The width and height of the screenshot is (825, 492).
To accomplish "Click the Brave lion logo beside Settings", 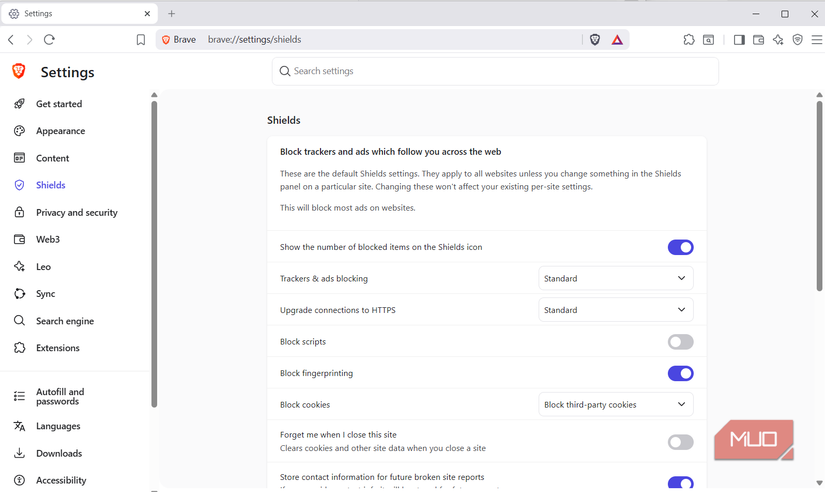I will [19, 71].
